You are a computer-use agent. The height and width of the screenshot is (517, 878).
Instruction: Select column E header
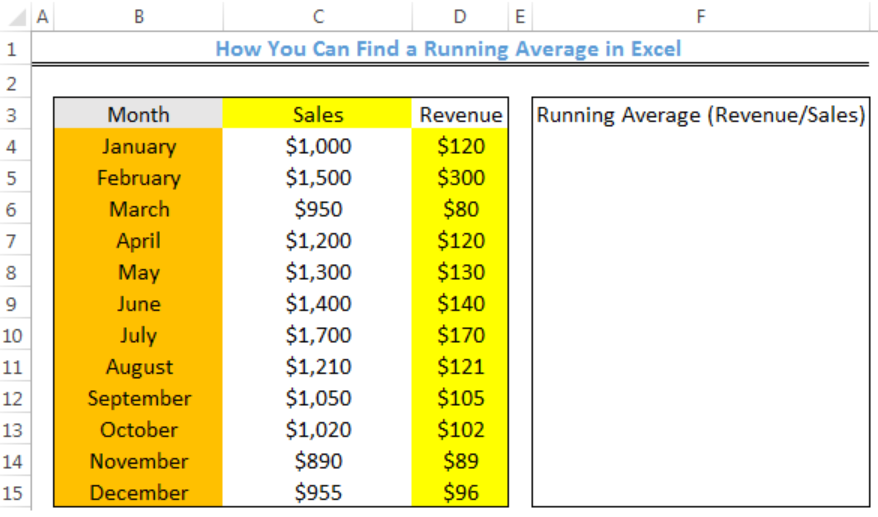point(520,16)
